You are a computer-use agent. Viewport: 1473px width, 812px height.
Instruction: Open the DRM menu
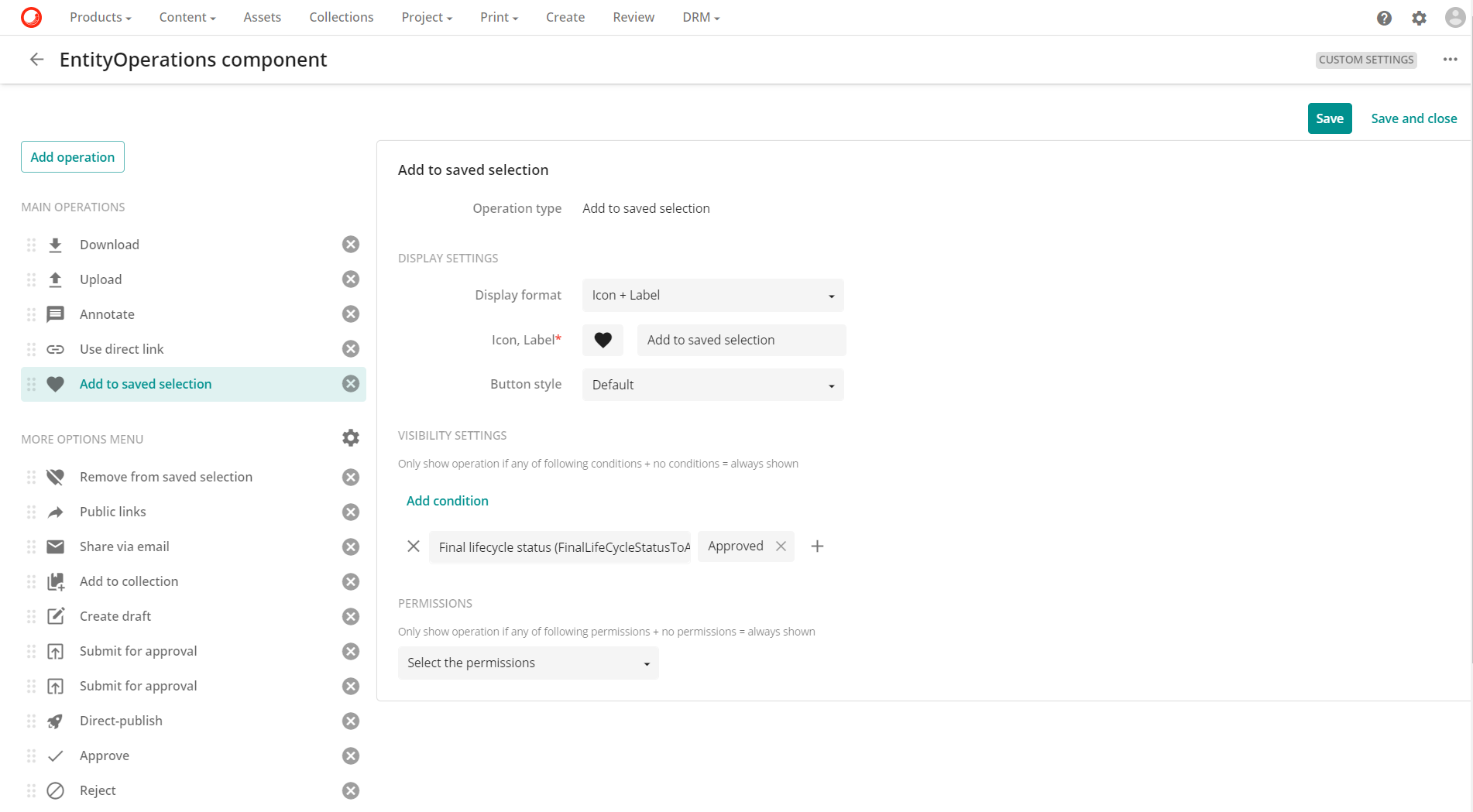tap(700, 17)
